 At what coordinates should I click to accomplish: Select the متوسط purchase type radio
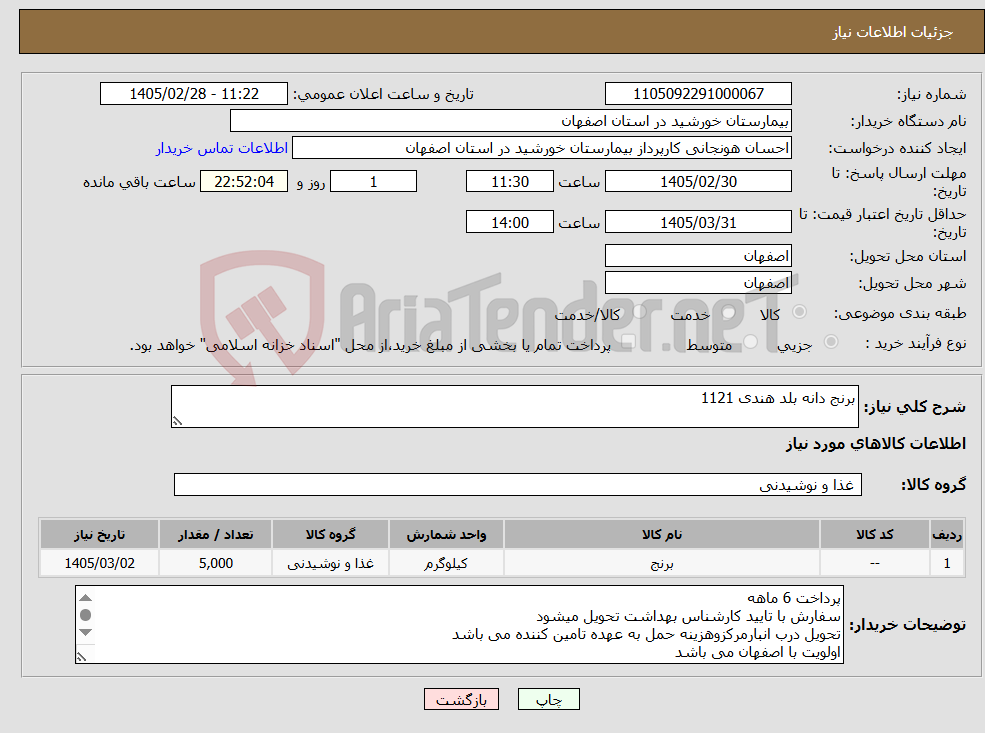pyautogui.click(x=751, y=342)
